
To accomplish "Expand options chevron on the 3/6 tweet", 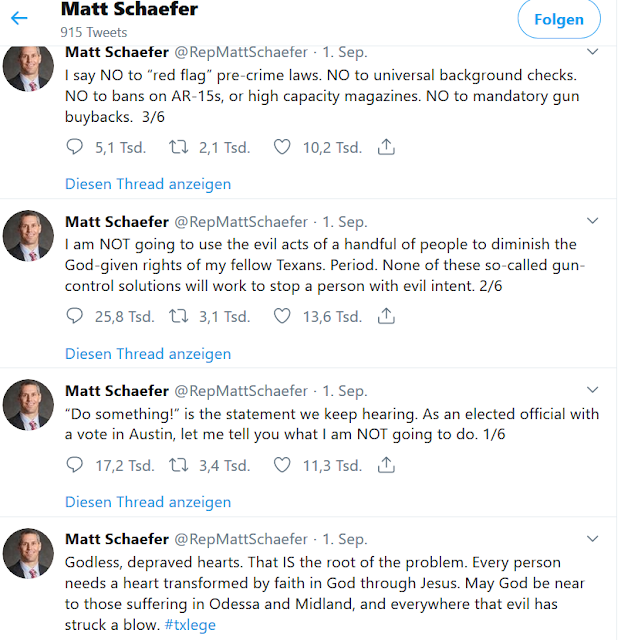I will point(592,51).
